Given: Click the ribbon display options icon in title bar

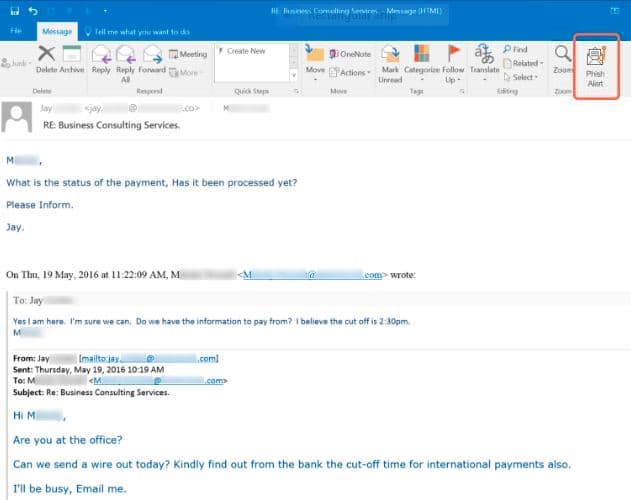Looking at the screenshot, I should 615,11.
